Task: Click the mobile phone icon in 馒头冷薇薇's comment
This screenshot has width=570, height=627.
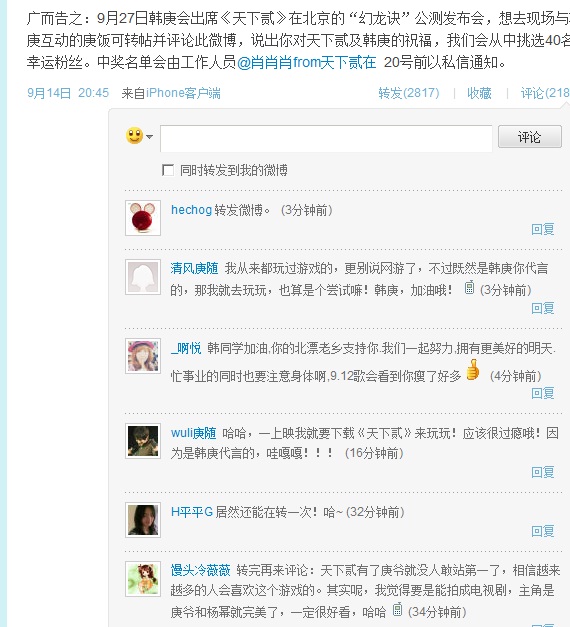Action: (397, 609)
